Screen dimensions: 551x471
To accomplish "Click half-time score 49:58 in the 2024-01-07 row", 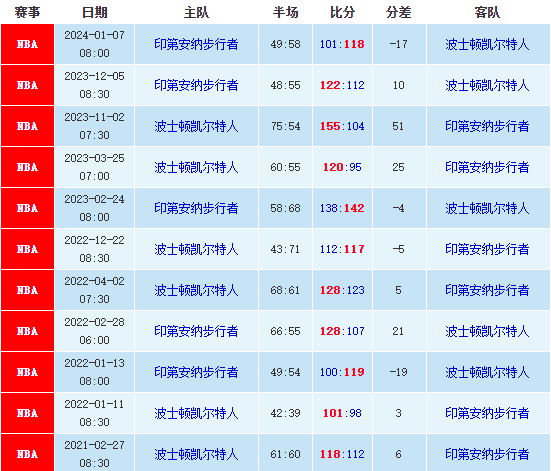I will point(285,44).
